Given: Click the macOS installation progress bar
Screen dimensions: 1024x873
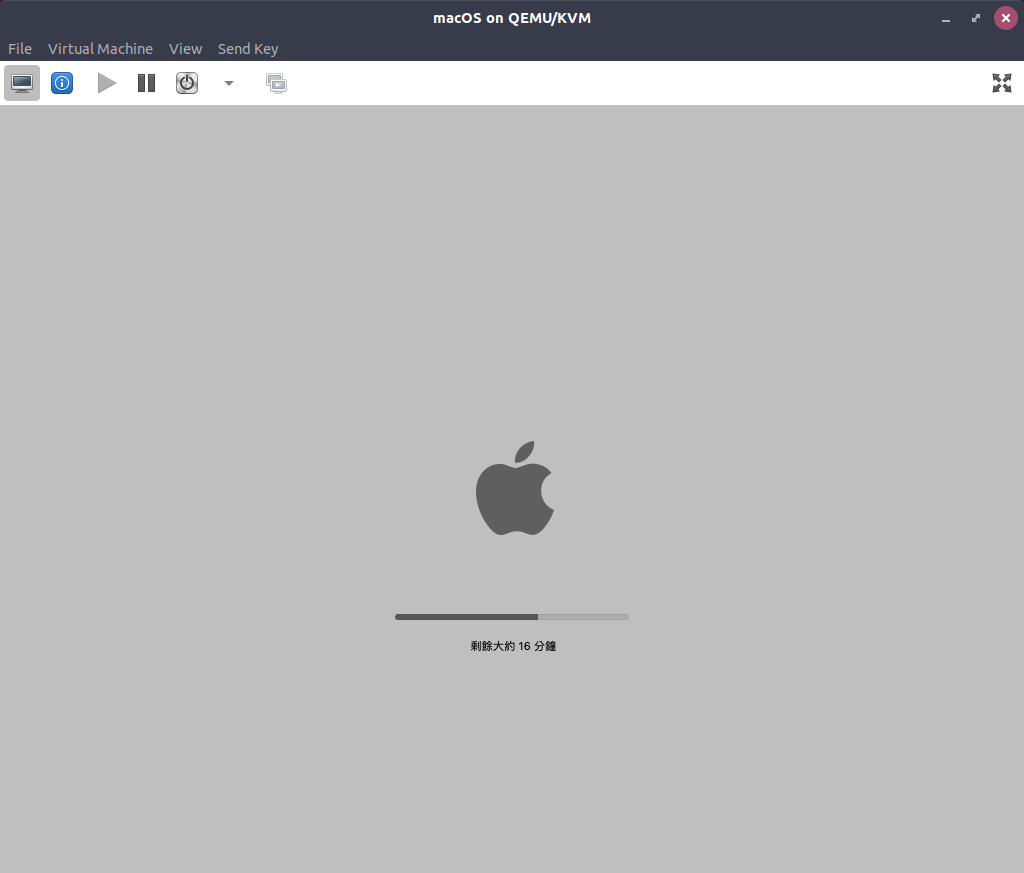Looking at the screenshot, I should click(512, 617).
